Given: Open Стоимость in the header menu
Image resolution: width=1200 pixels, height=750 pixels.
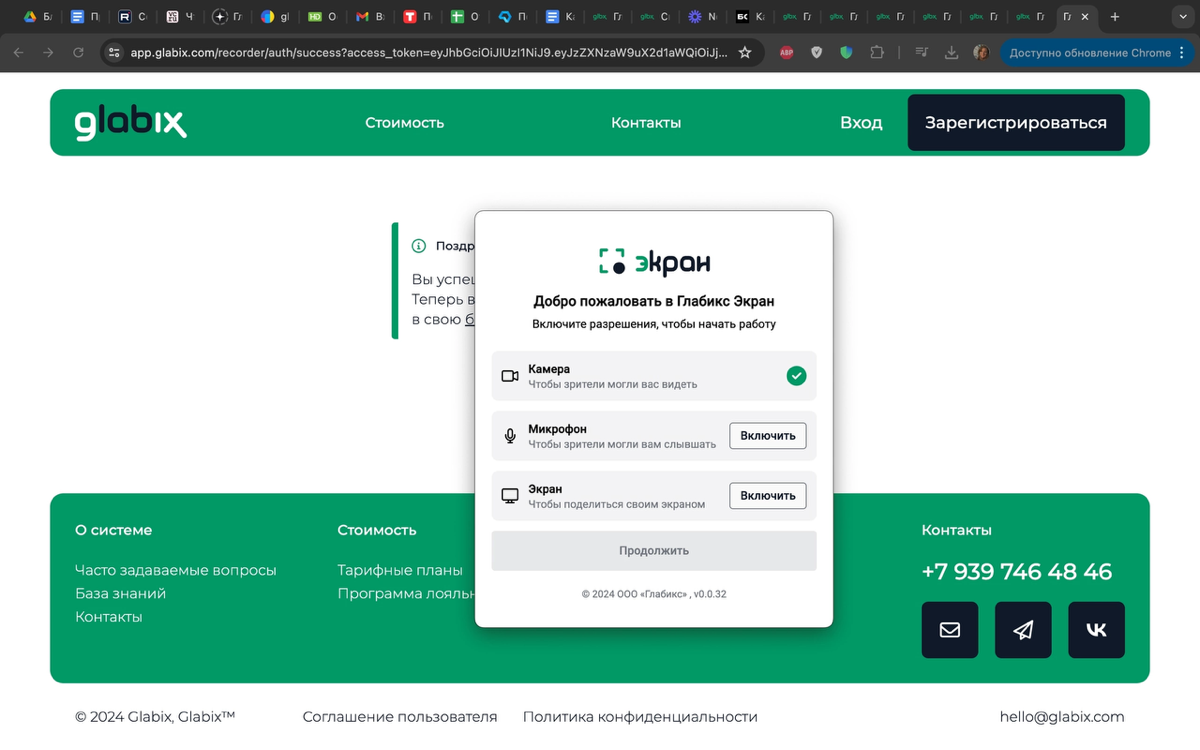Looking at the screenshot, I should (x=404, y=123).
